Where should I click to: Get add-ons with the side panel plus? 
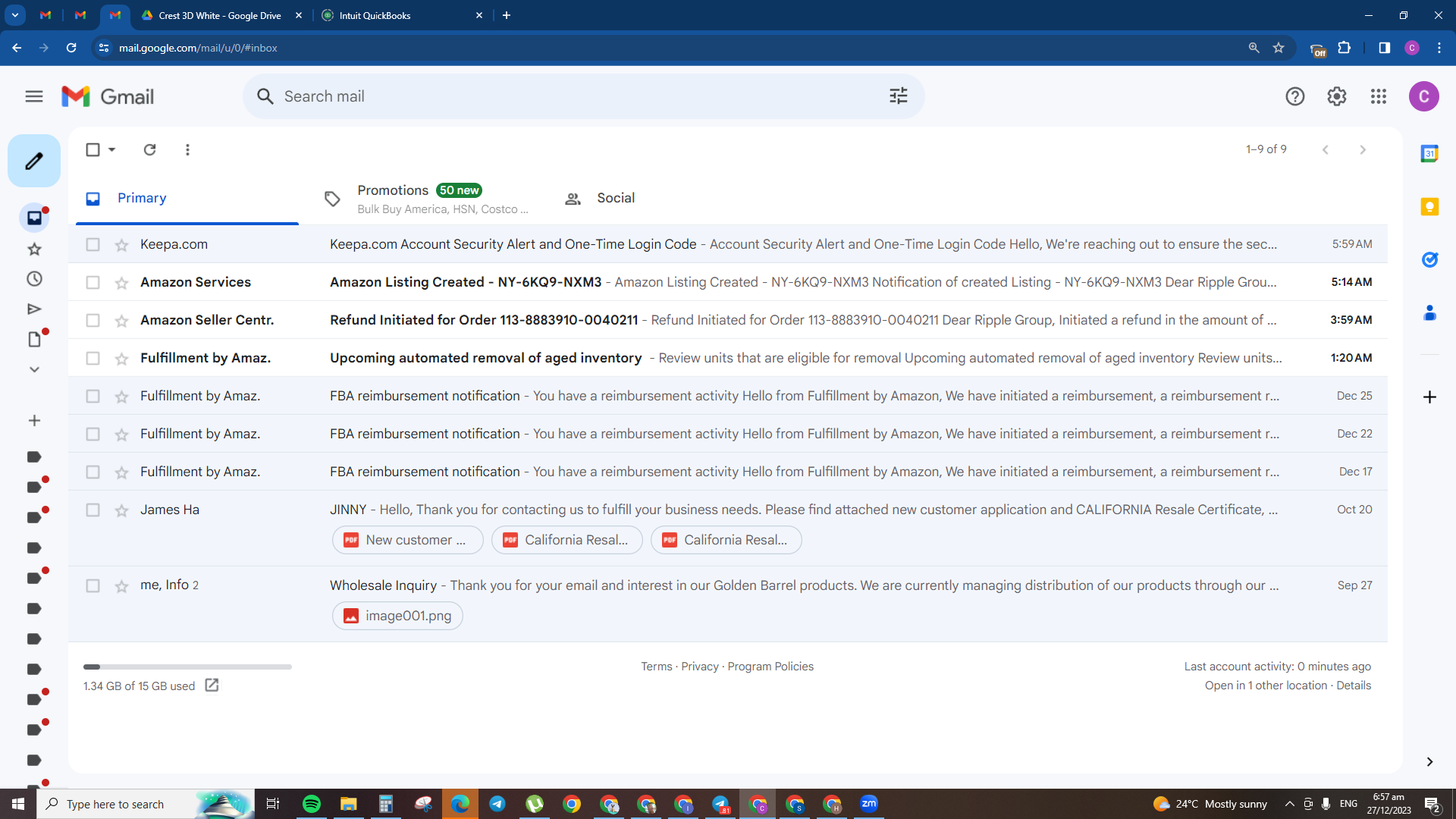(1429, 397)
